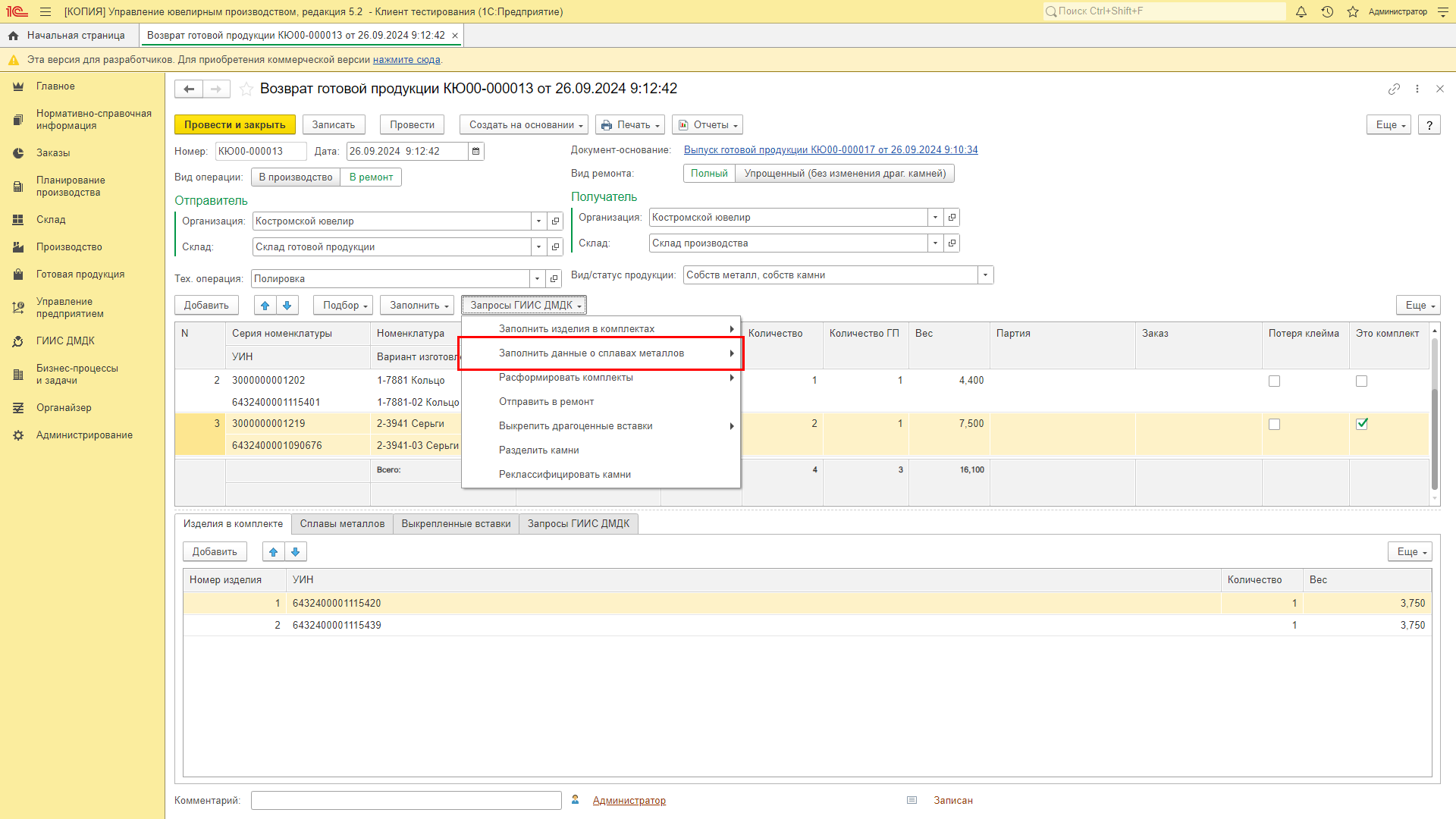The height and width of the screenshot is (819, 1456).
Task: Expand Тех. операция dropdown
Action: pos(537,279)
